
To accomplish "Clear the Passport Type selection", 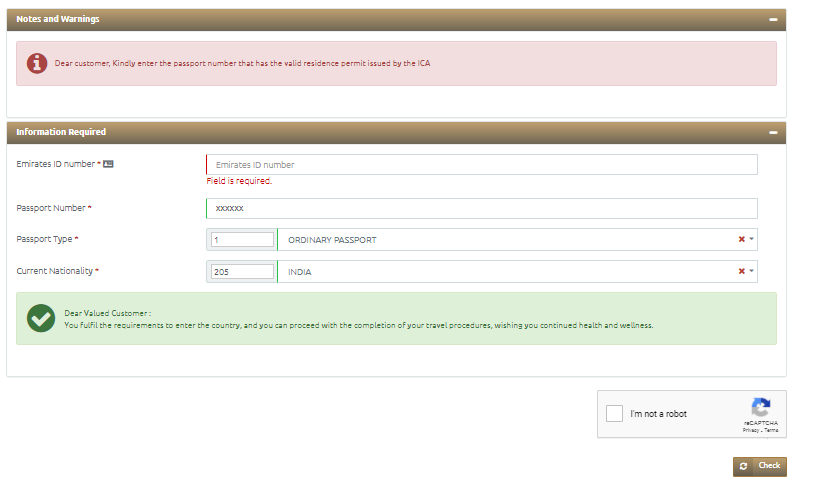I will tap(742, 239).
